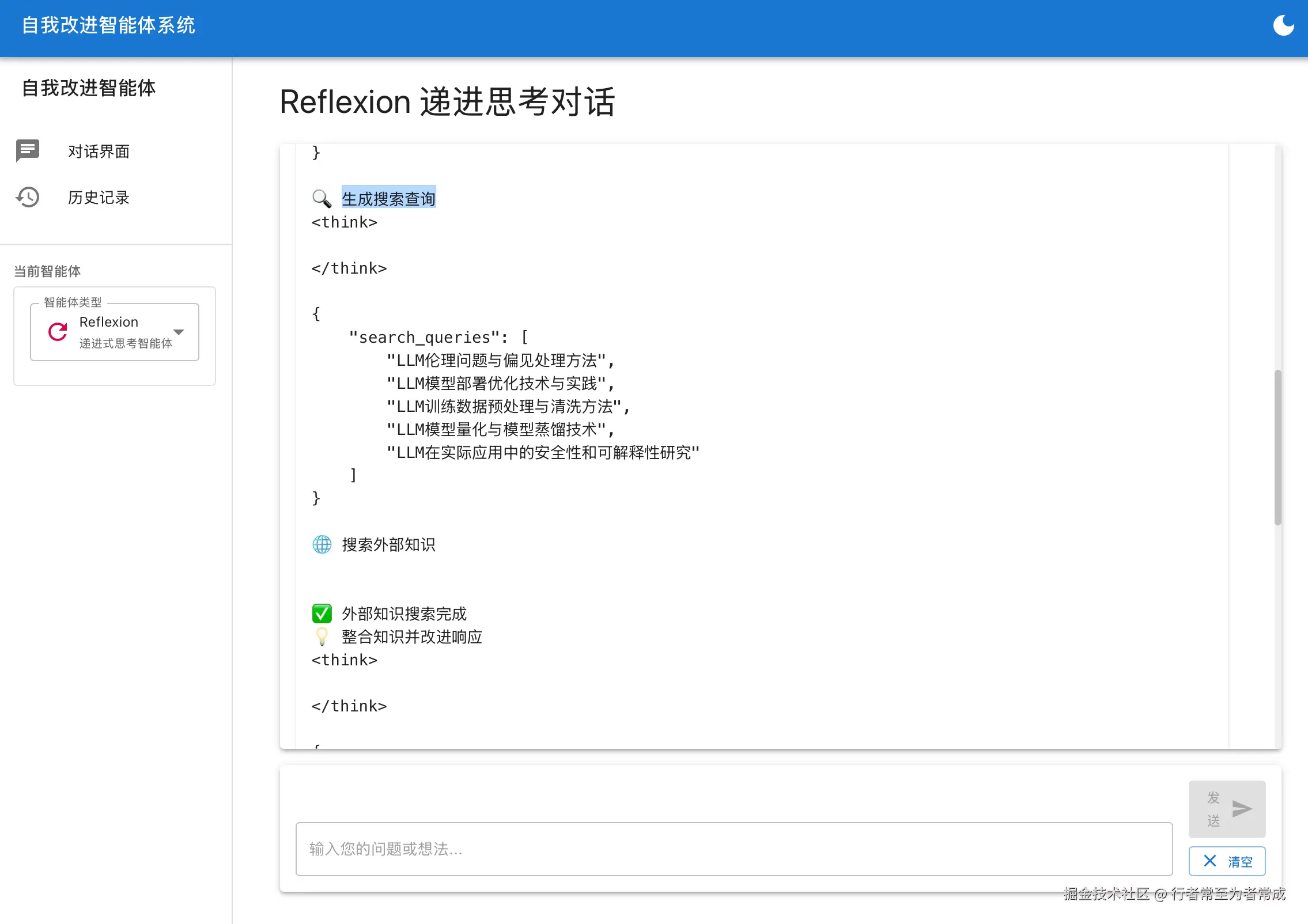Click the globe external knowledge icon

322,544
